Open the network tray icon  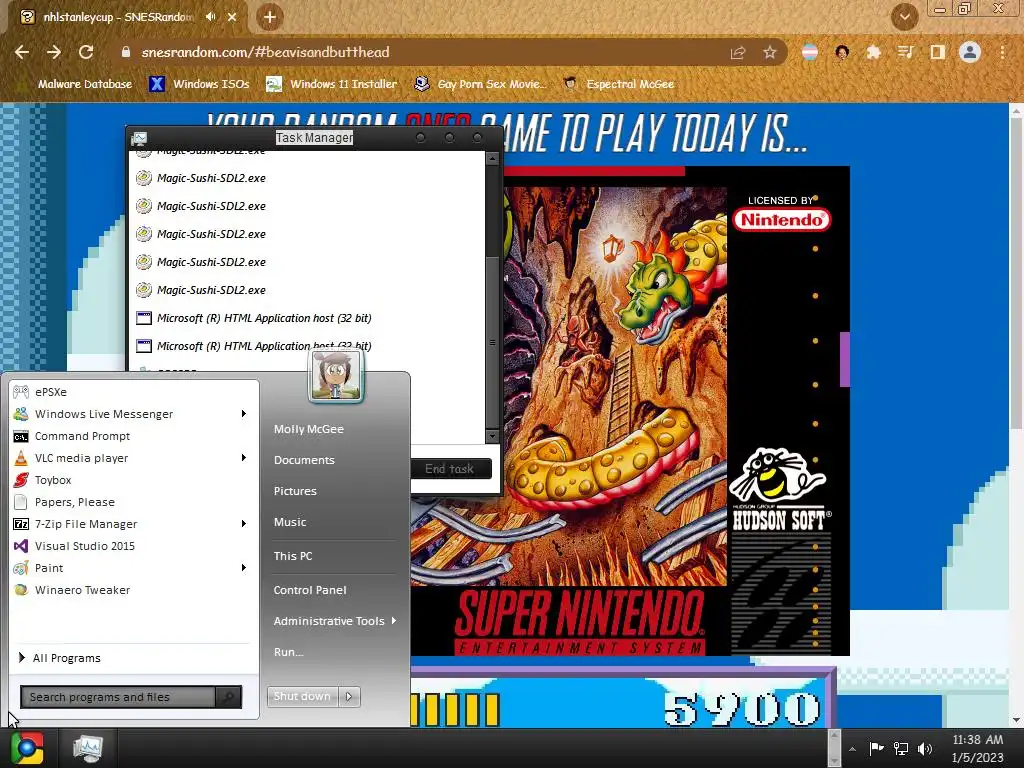tap(901, 748)
